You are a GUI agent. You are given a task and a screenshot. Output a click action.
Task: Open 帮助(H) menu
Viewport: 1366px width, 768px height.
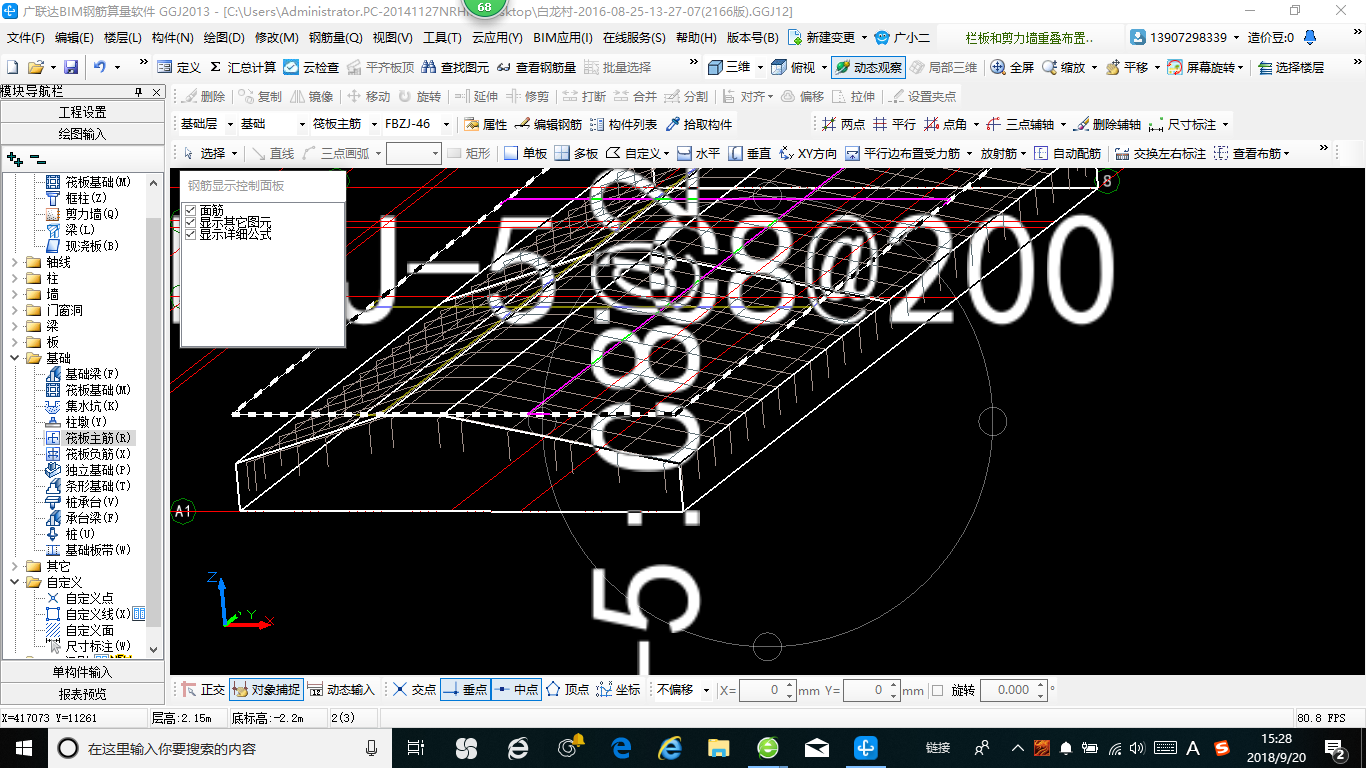pos(696,38)
